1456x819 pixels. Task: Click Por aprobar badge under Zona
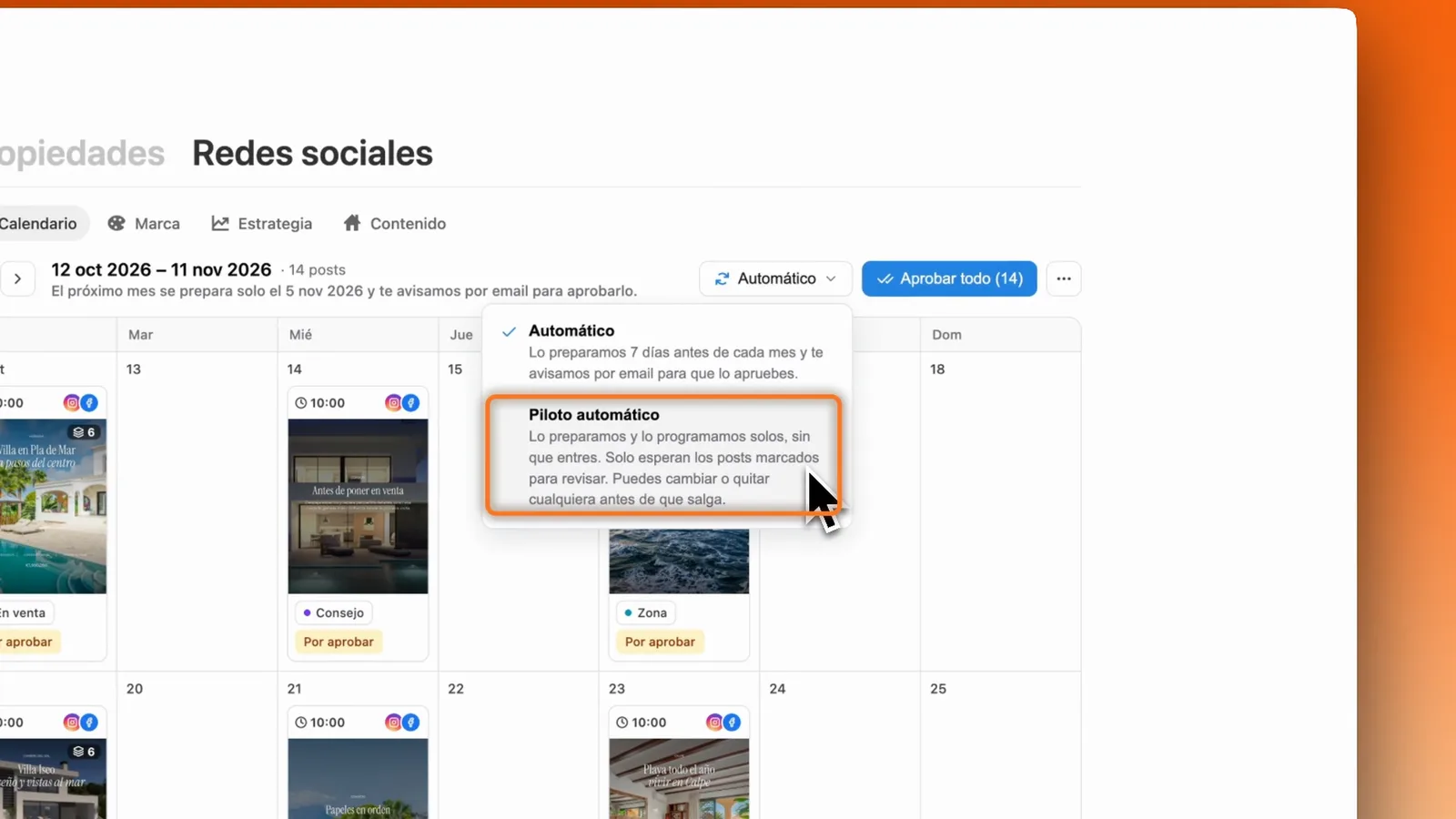point(660,642)
